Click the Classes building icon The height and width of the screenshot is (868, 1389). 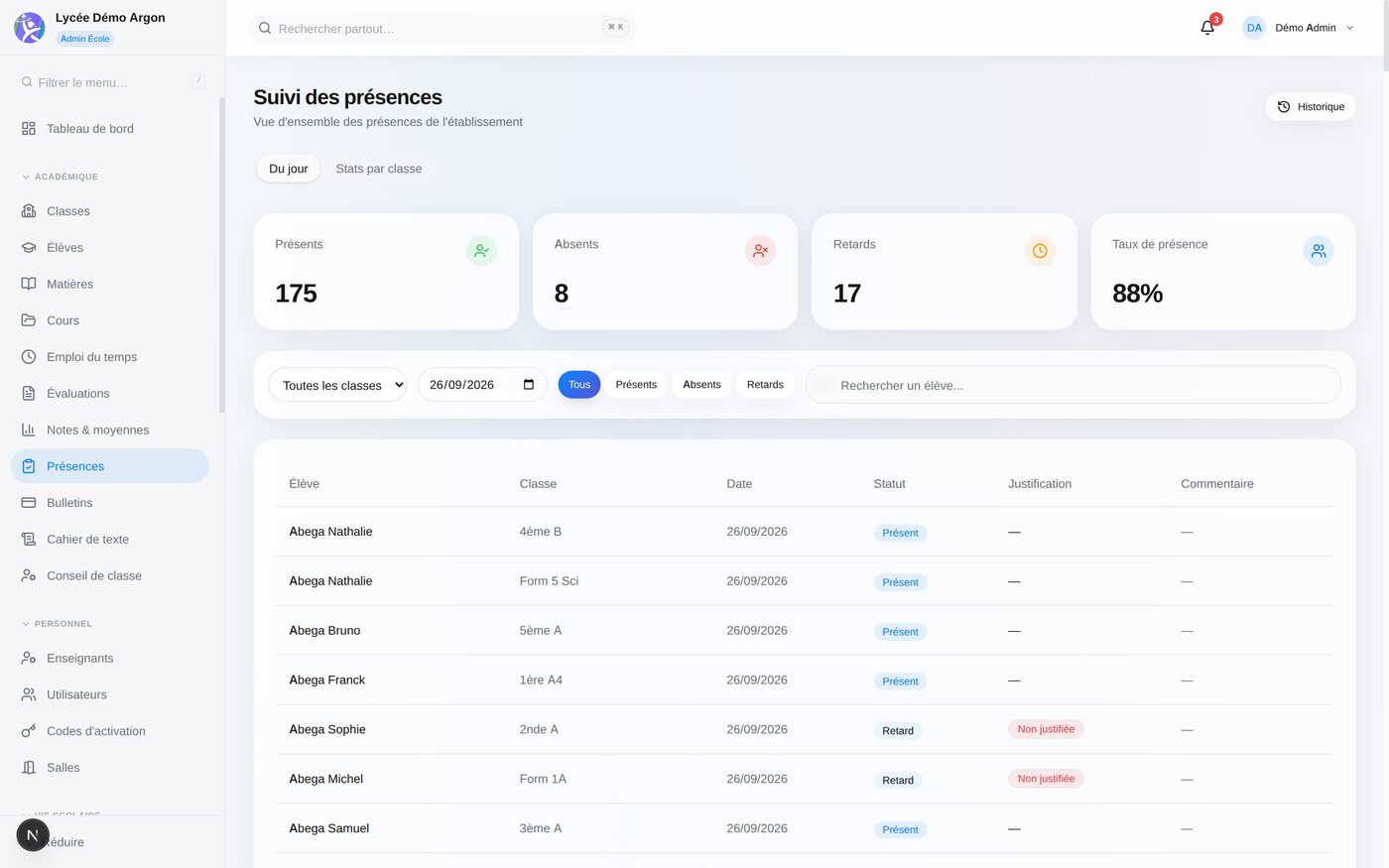point(29,211)
